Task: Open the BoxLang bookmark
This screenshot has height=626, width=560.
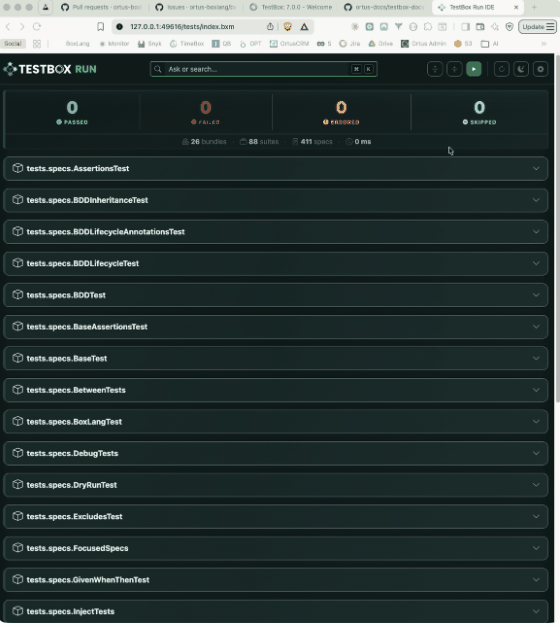Action: [x=77, y=44]
